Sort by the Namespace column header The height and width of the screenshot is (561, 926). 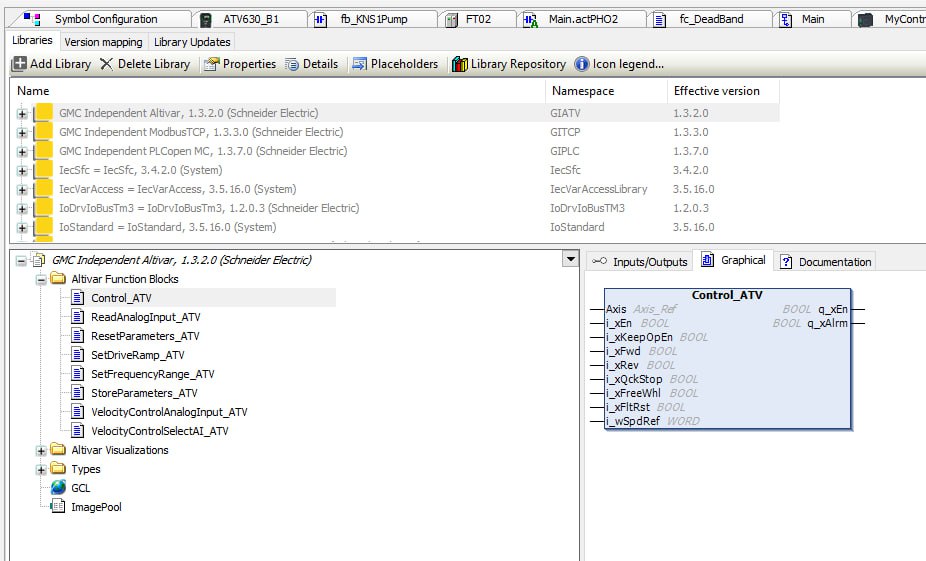click(x=606, y=91)
